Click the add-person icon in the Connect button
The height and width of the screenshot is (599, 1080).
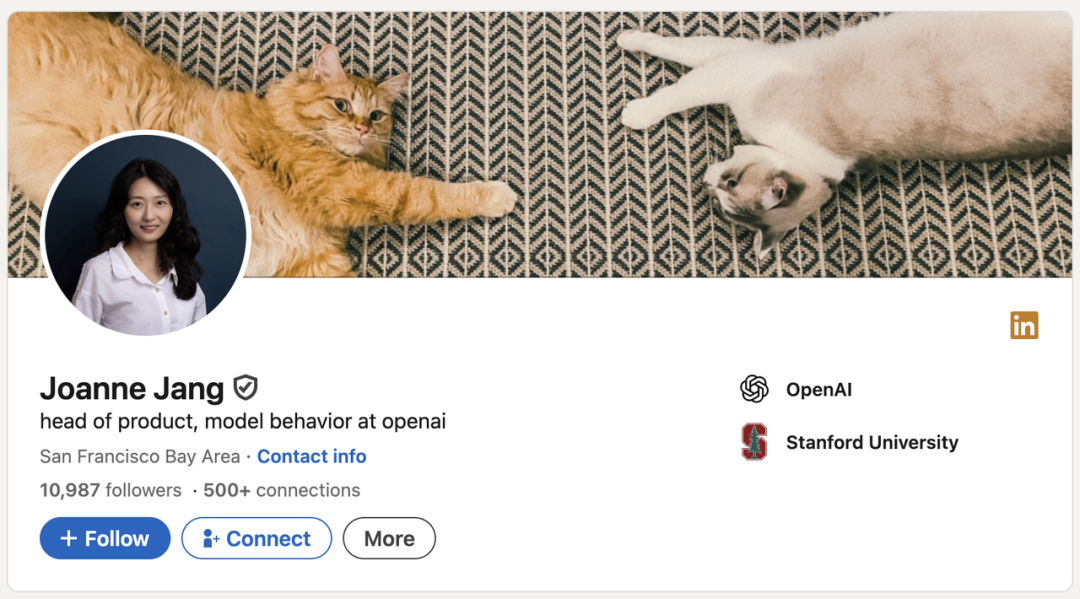210,539
